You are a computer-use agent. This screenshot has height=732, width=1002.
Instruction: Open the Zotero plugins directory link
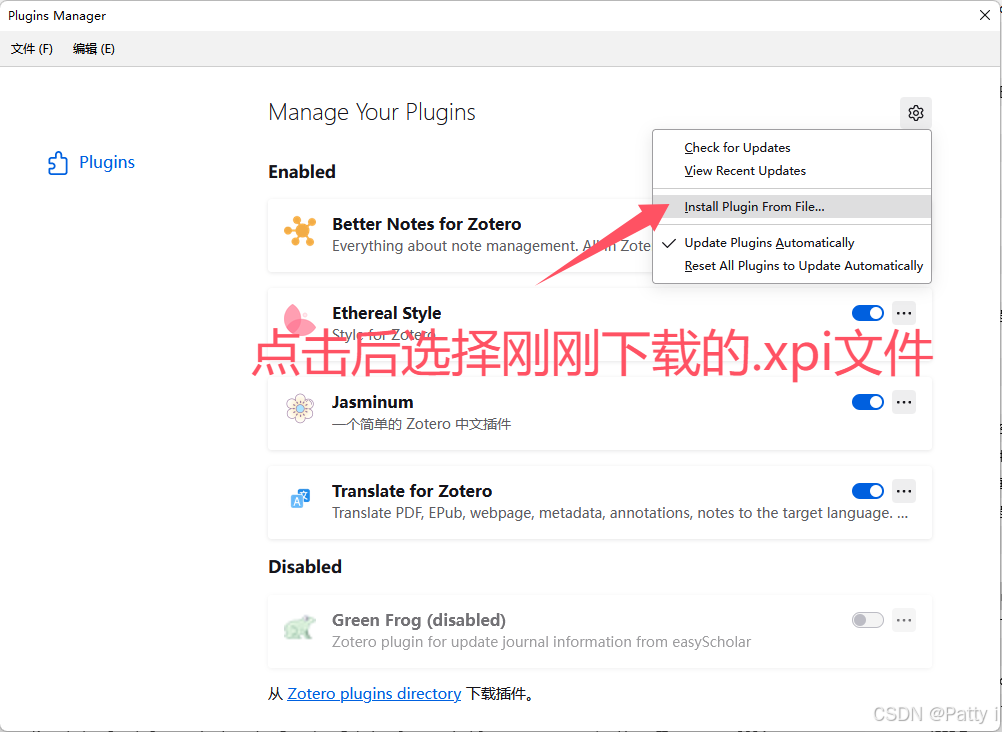click(374, 694)
